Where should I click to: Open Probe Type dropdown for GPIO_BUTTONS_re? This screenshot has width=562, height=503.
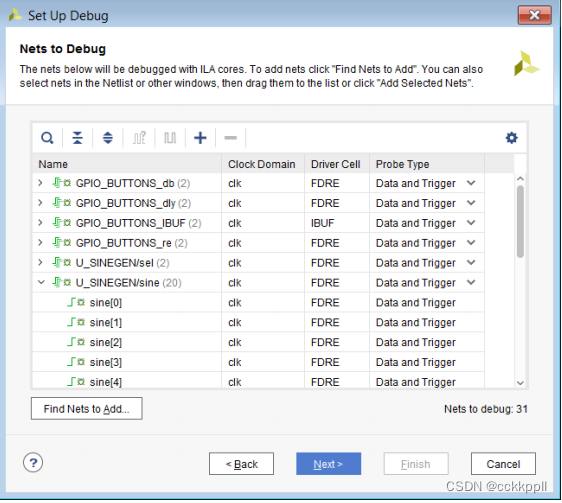click(x=471, y=243)
